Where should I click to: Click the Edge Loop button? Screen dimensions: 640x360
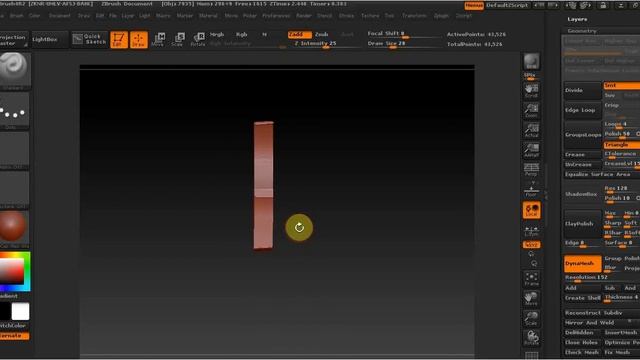tap(582, 110)
